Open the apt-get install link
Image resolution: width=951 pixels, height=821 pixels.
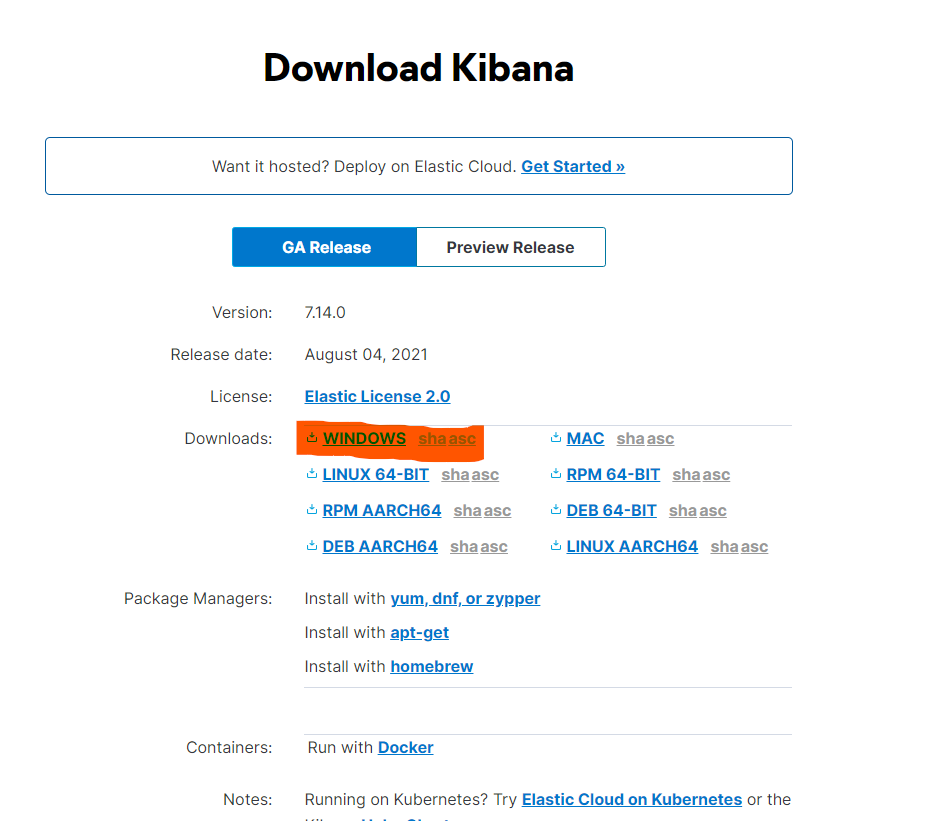pyautogui.click(x=420, y=632)
